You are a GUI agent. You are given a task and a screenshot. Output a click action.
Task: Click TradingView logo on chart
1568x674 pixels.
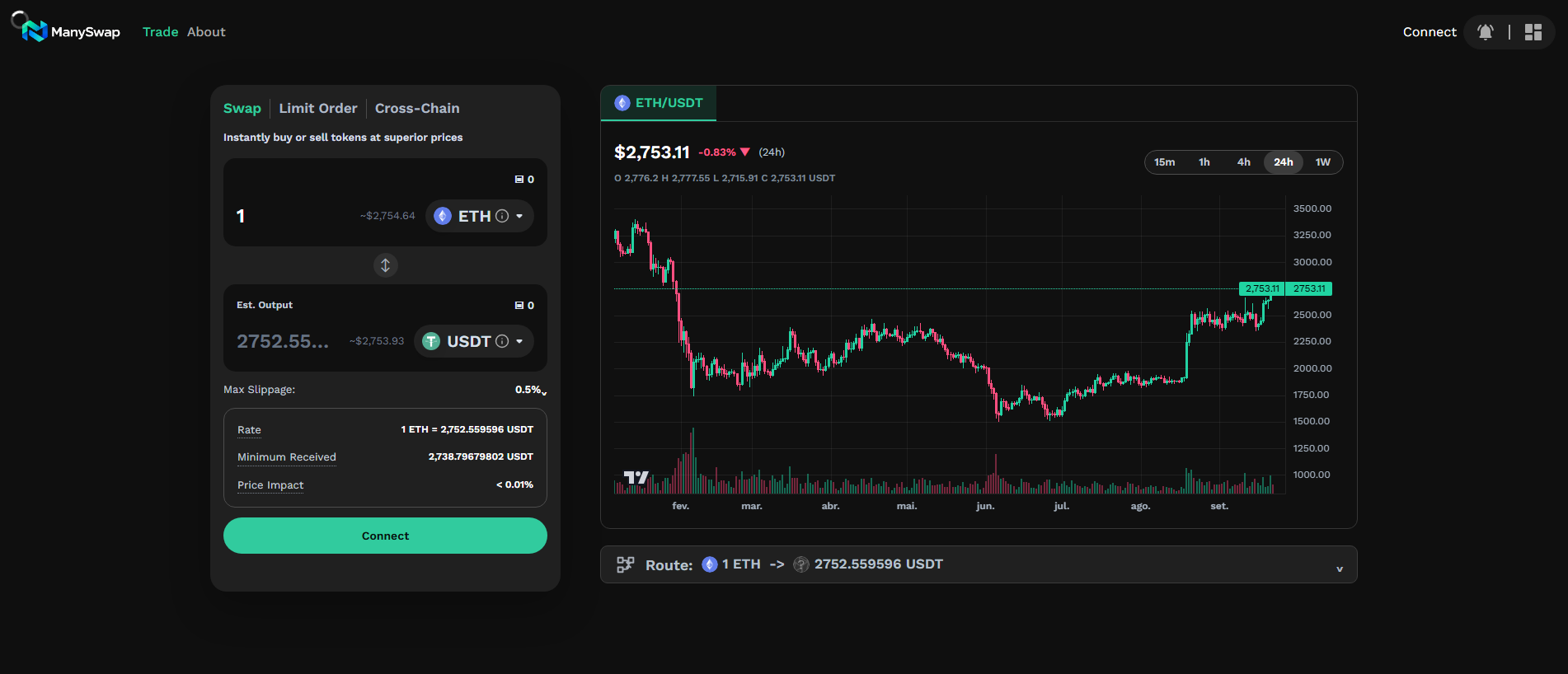pos(636,477)
